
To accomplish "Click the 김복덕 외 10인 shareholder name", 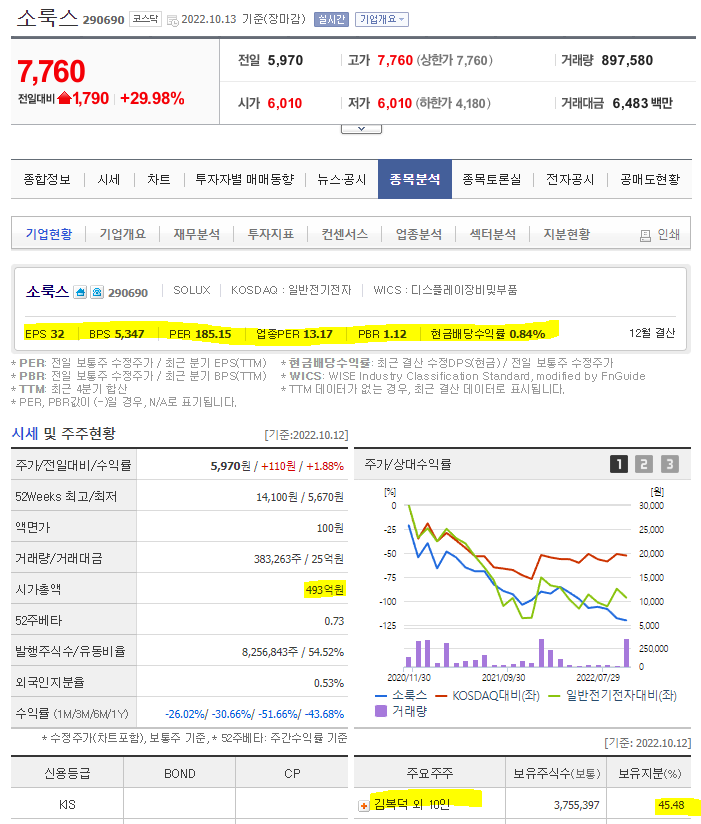I will pyautogui.click(x=412, y=805).
